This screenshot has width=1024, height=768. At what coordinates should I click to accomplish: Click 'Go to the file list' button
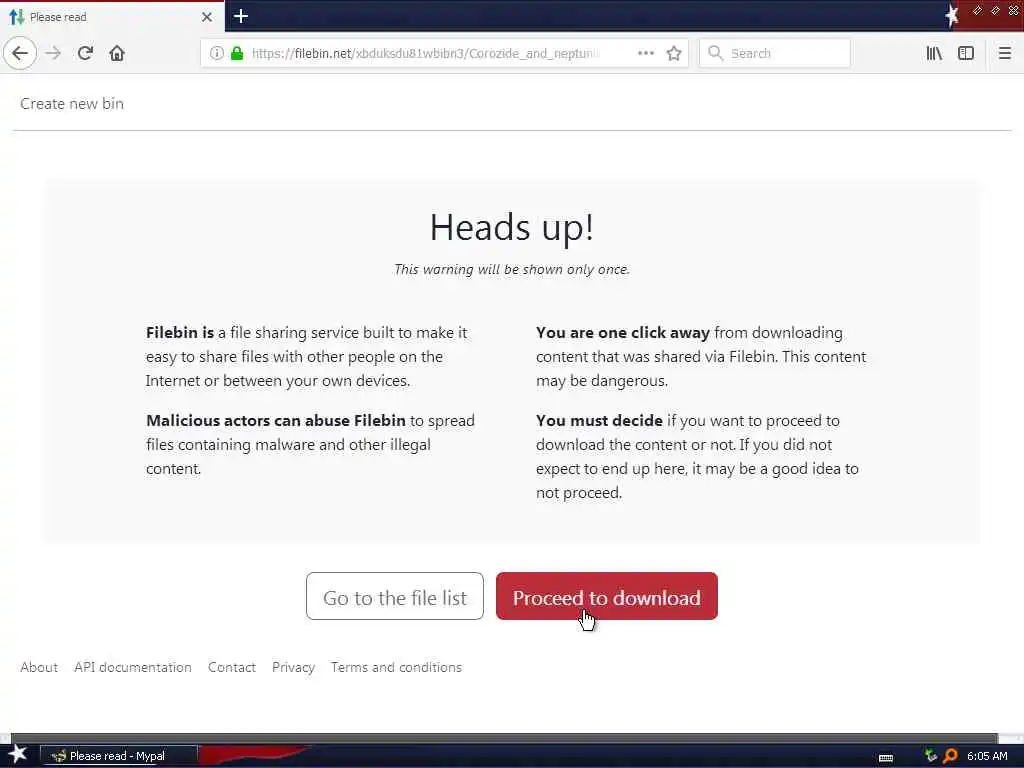click(x=394, y=596)
